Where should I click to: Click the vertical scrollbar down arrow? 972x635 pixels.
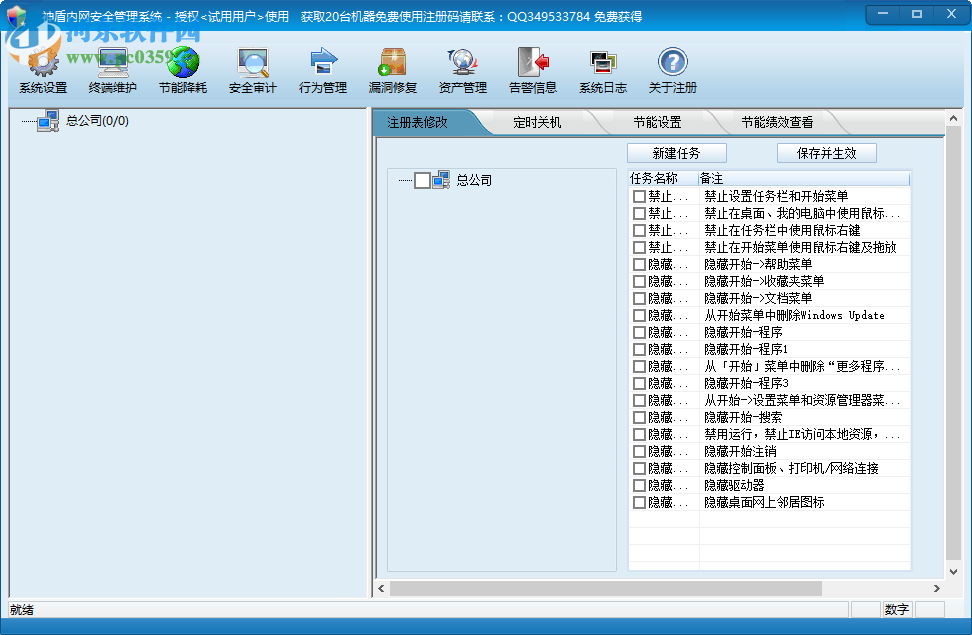click(953, 572)
